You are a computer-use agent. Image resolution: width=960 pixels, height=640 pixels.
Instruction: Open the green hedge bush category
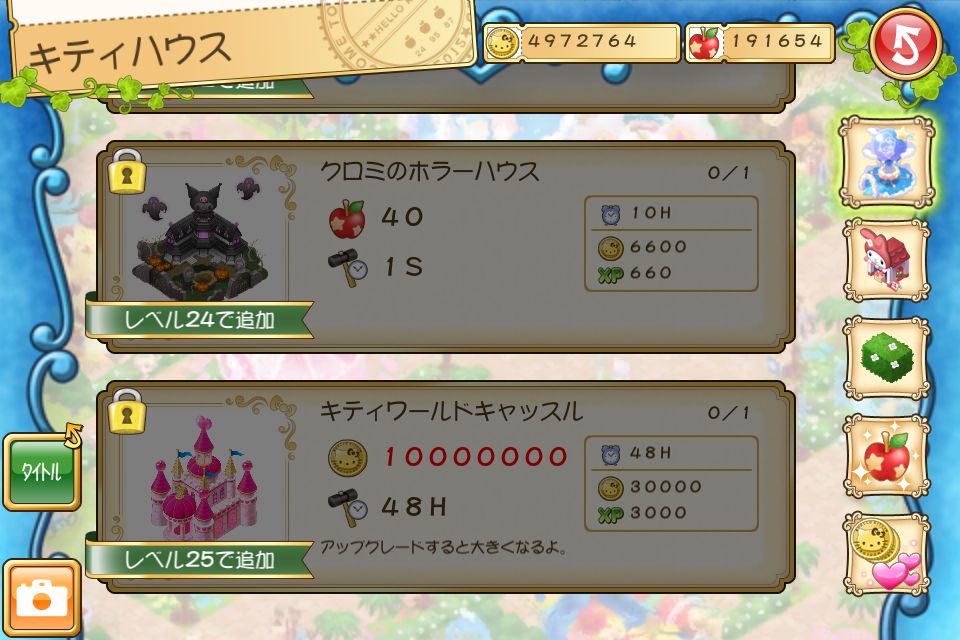click(887, 358)
